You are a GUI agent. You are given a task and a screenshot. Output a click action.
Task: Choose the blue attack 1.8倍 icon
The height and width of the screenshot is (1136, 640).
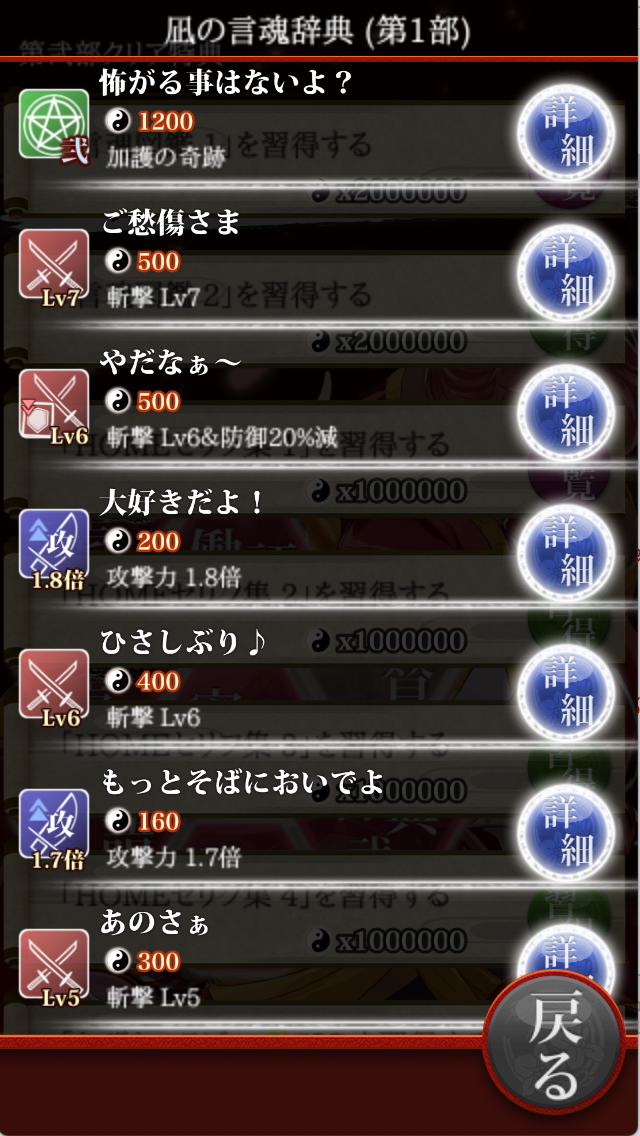pyautogui.click(x=54, y=546)
